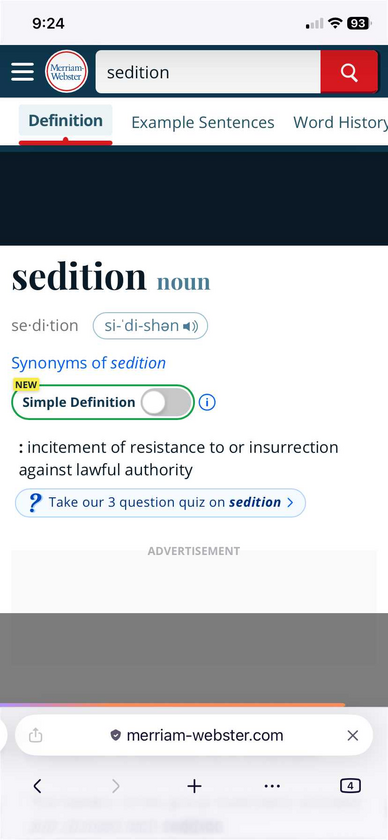The image size is (388, 840).
Task: Click the search field containing sedition
Action: [x=208, y=72]
